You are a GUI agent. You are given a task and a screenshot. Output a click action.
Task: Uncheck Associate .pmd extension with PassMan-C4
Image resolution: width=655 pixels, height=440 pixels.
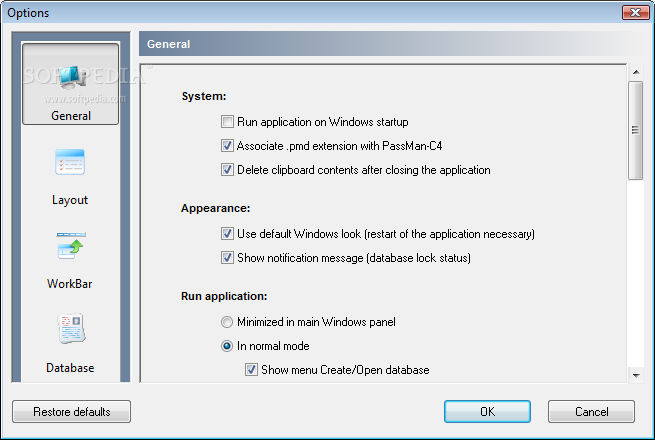(x=227, y=146)
